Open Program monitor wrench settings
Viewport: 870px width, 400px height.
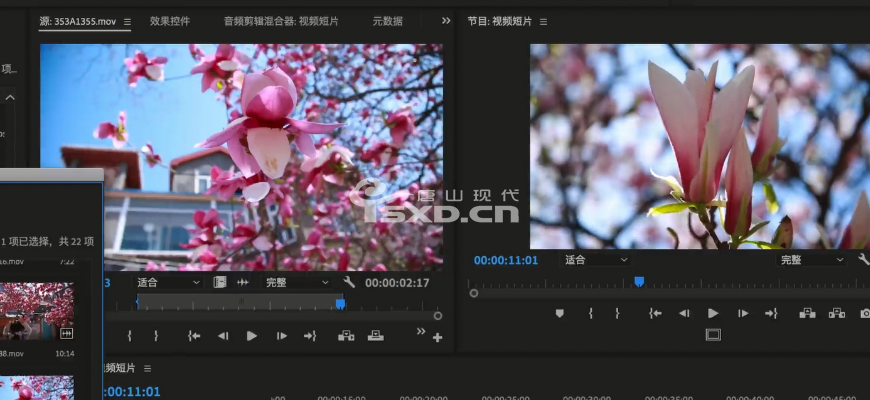[x=864, y=259]
